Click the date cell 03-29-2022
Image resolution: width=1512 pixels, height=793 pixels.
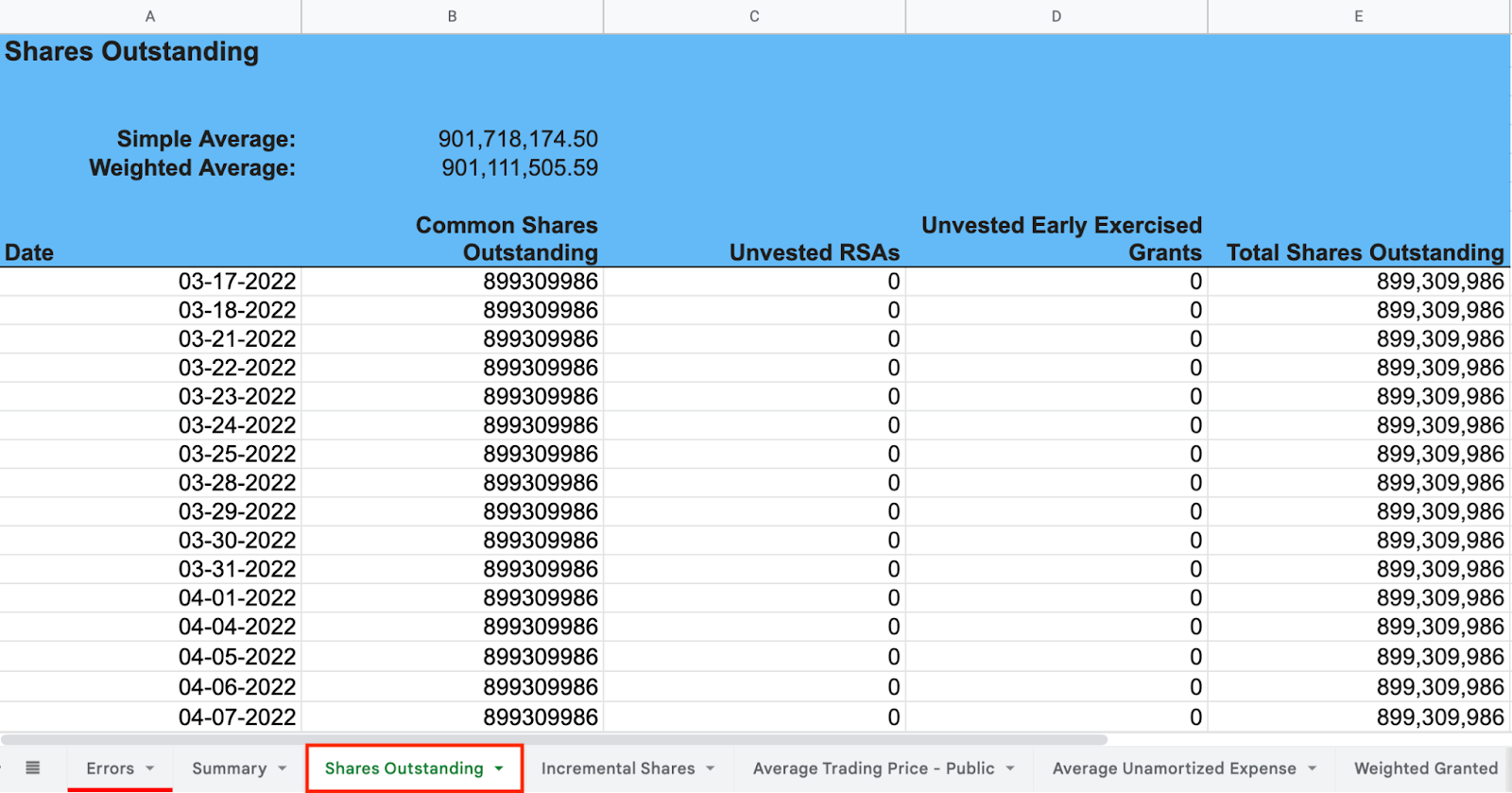point(150,511)
